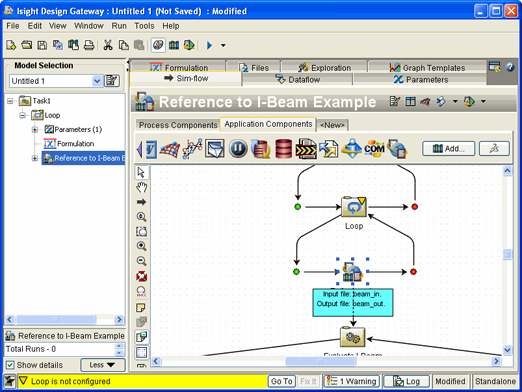Collapse the Task1 tree node
The image size is (522, 392).
click(10, 101)
